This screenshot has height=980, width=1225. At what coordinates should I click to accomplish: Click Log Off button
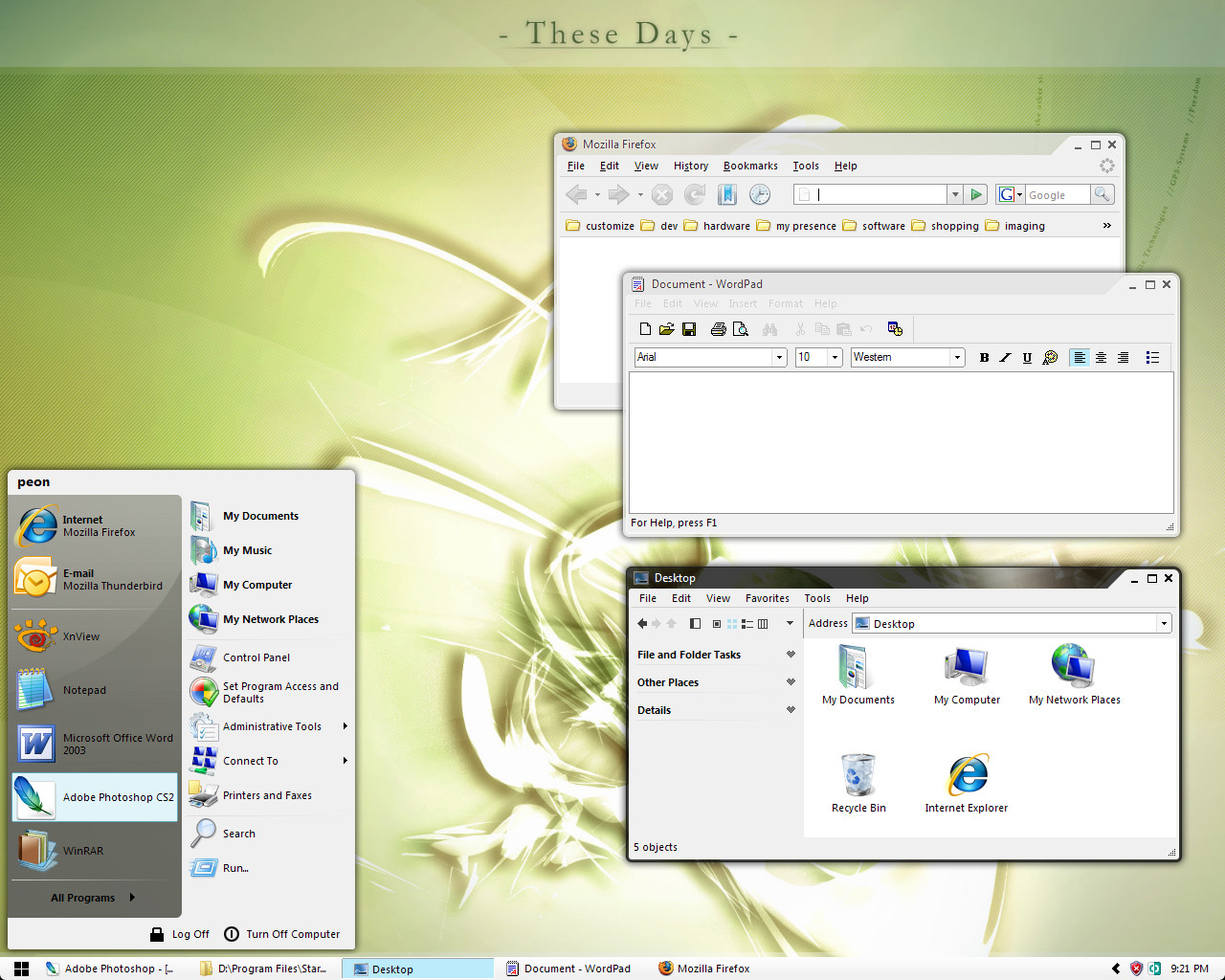coord(180,934)
